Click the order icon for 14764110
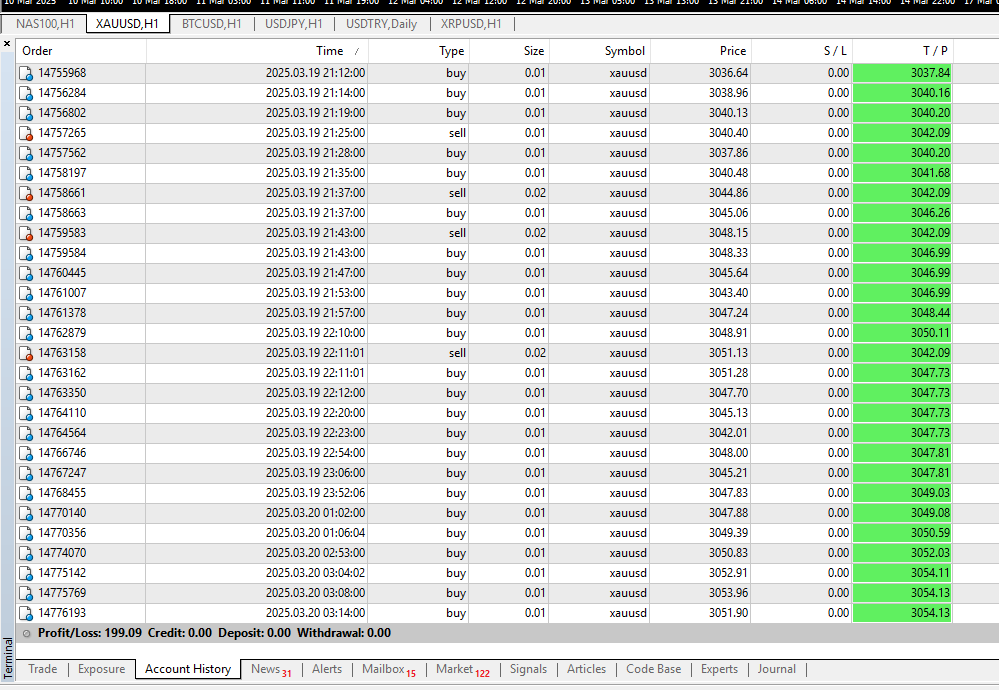999x690 pixels. click(x=26, y=413)
